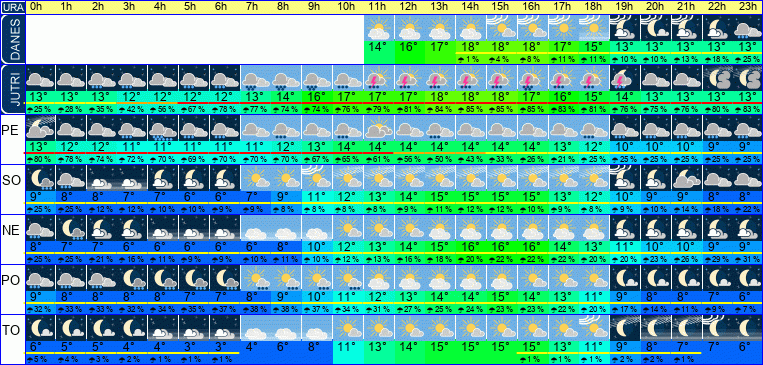Click the DANES 18h hazy sun icon

pyautogui.click(x=594, y=29)
